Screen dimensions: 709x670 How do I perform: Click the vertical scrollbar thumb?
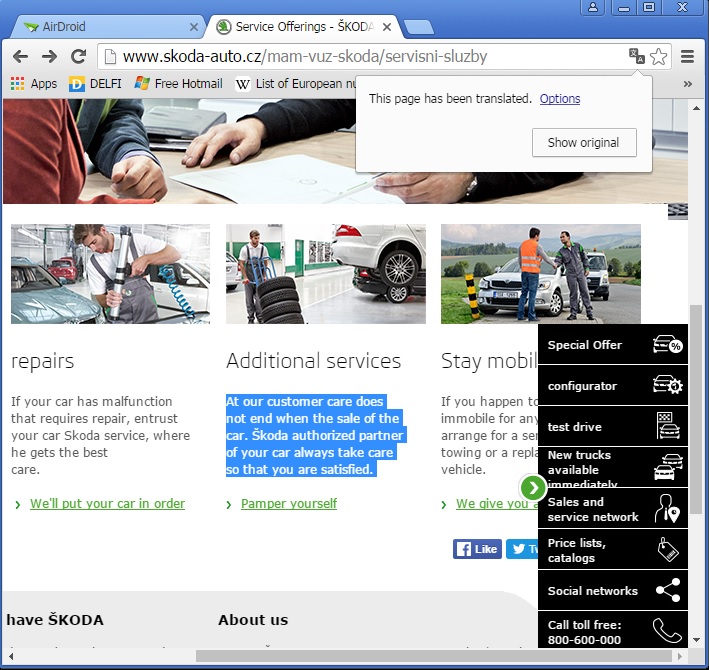696,409
